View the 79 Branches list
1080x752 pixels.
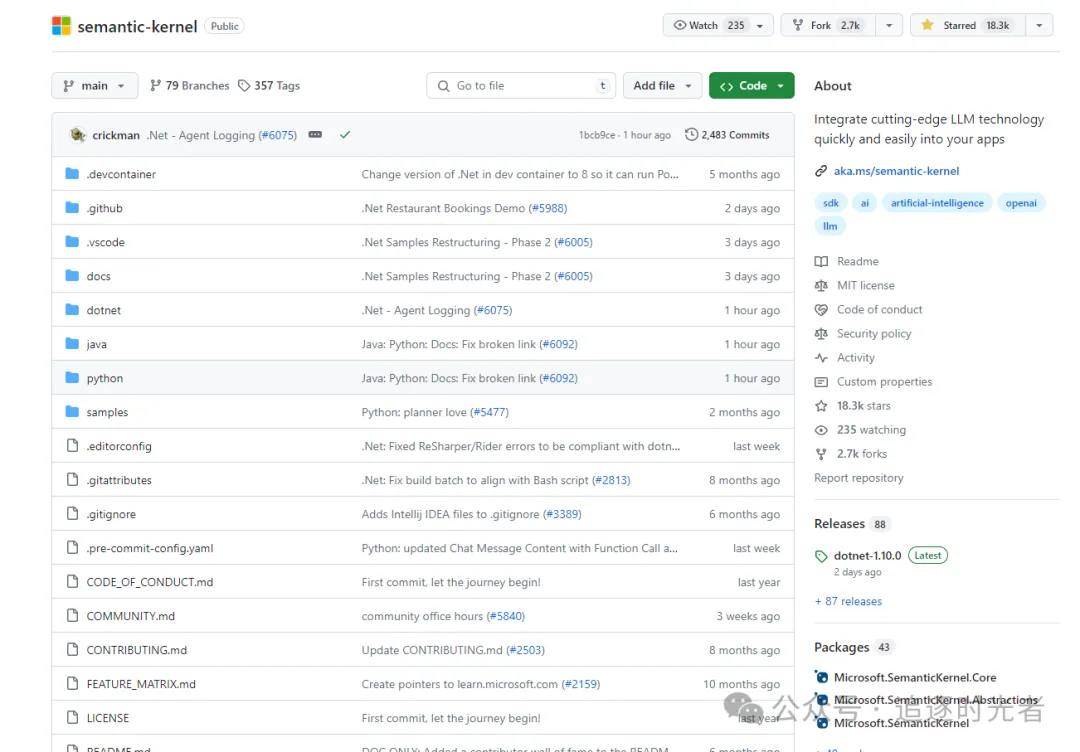tap(189, 86)
